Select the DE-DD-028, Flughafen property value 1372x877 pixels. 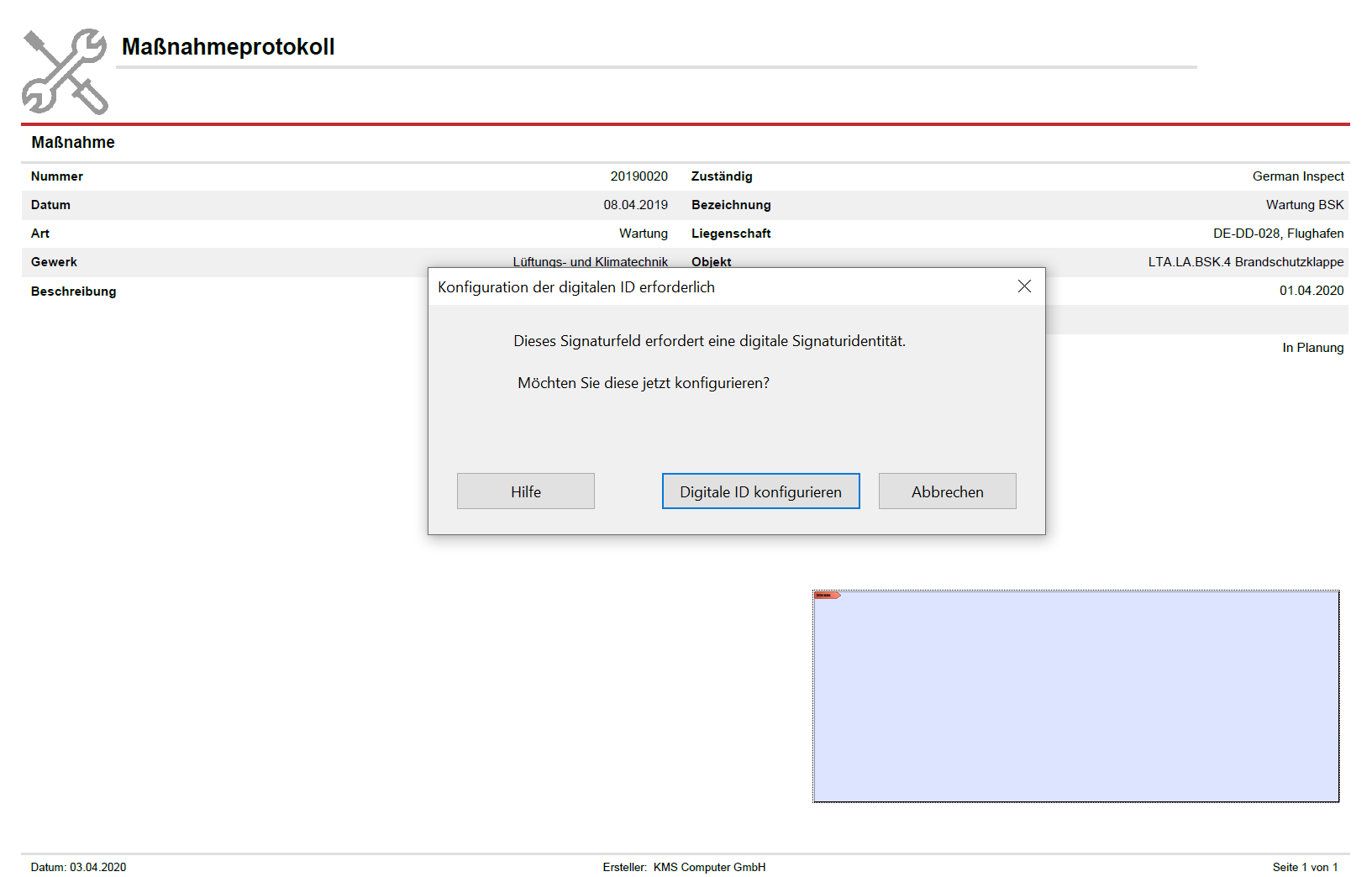(1278, 234)
